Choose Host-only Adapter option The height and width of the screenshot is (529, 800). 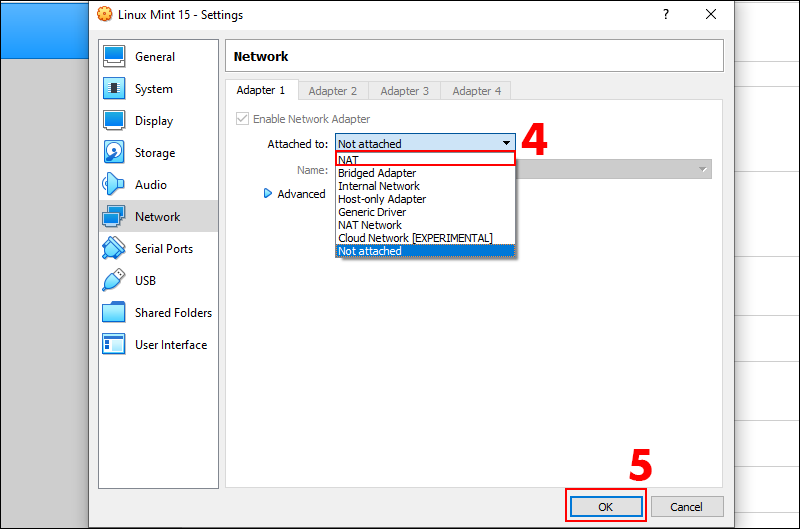[x=425, y=199]
